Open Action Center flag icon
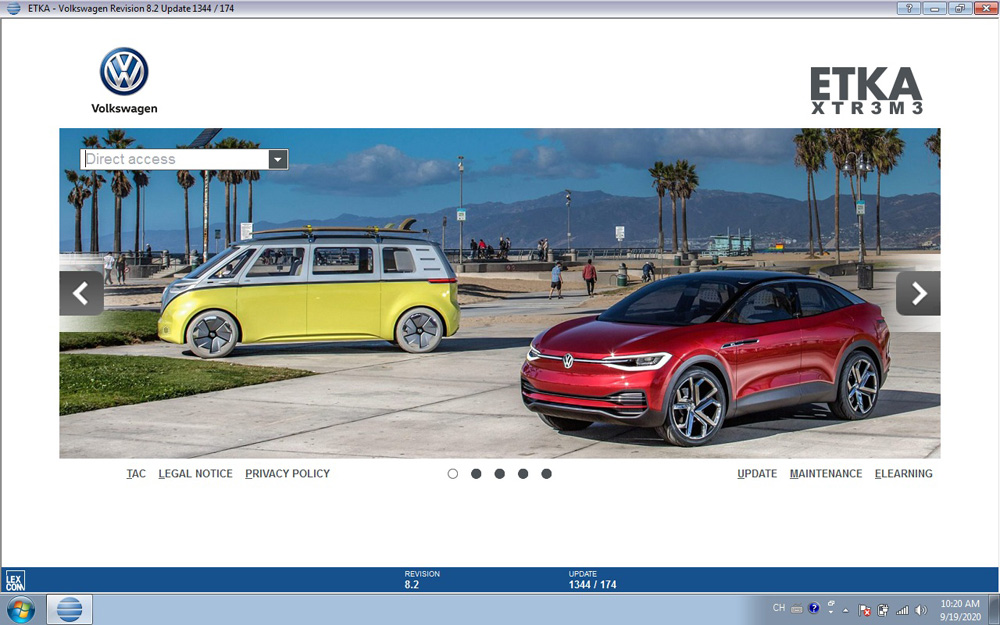This screenshot has width=1000, height=625. coord(865,610)
